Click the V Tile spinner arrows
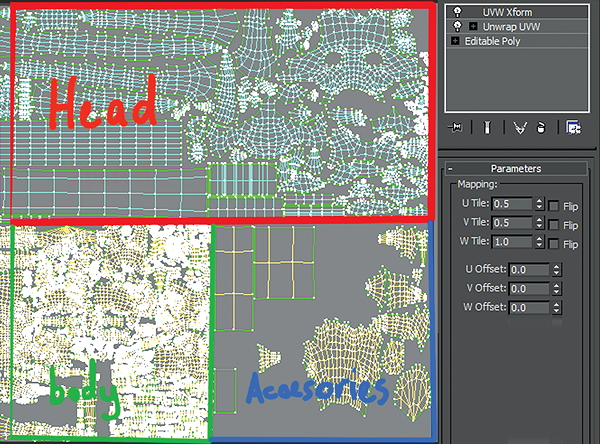Viewport: 600px width, 444px height. (539, 223)
